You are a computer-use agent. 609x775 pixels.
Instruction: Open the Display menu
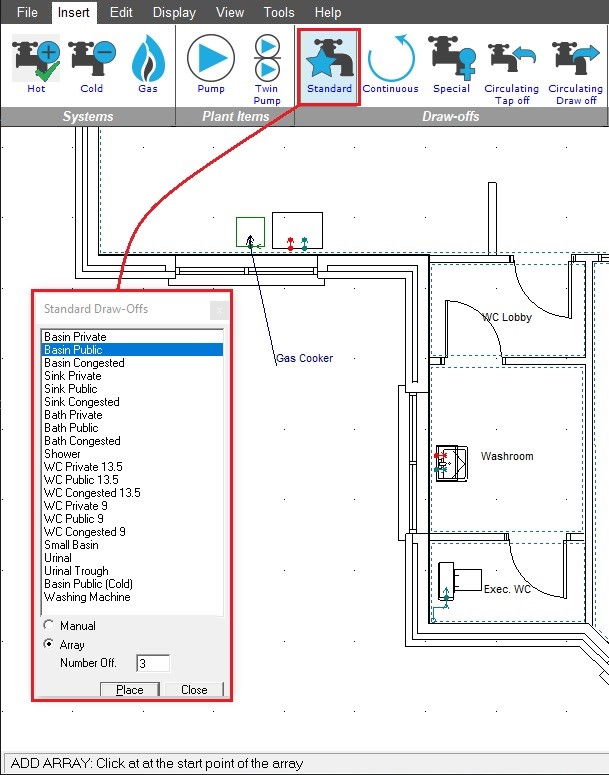(x=174, y=12)
